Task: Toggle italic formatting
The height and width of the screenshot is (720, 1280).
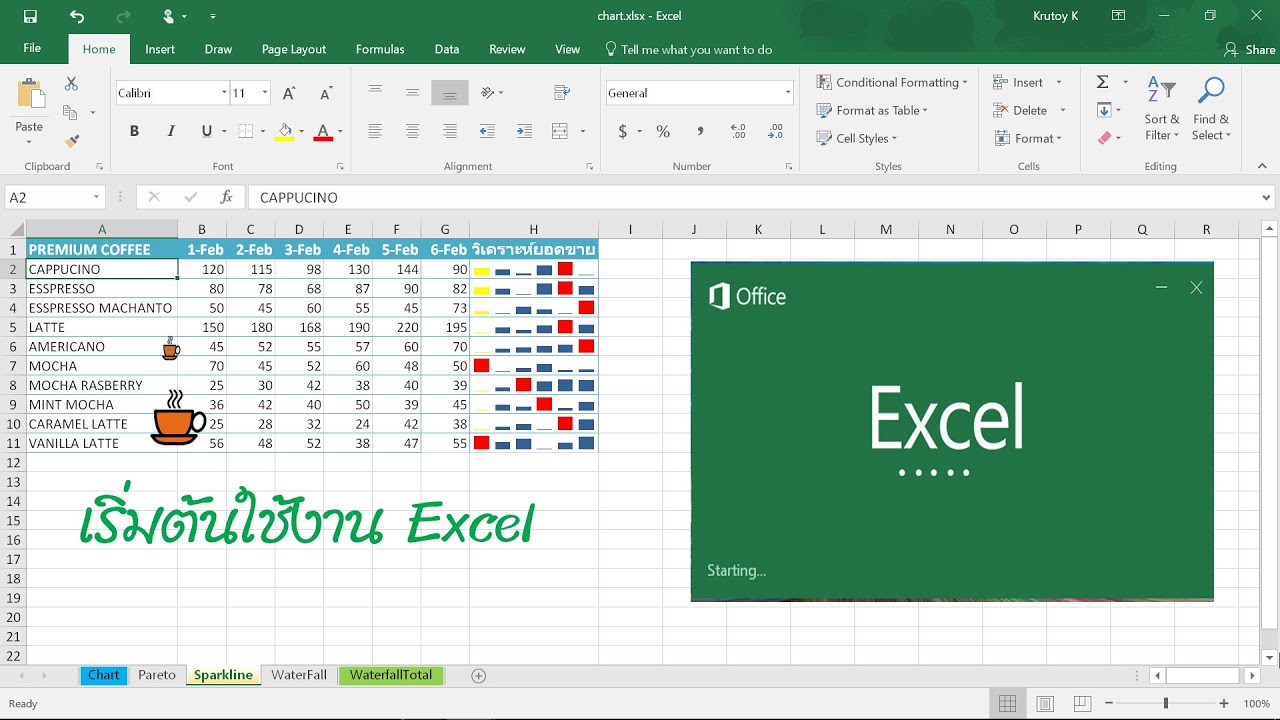Action: (x=171, y=131)
